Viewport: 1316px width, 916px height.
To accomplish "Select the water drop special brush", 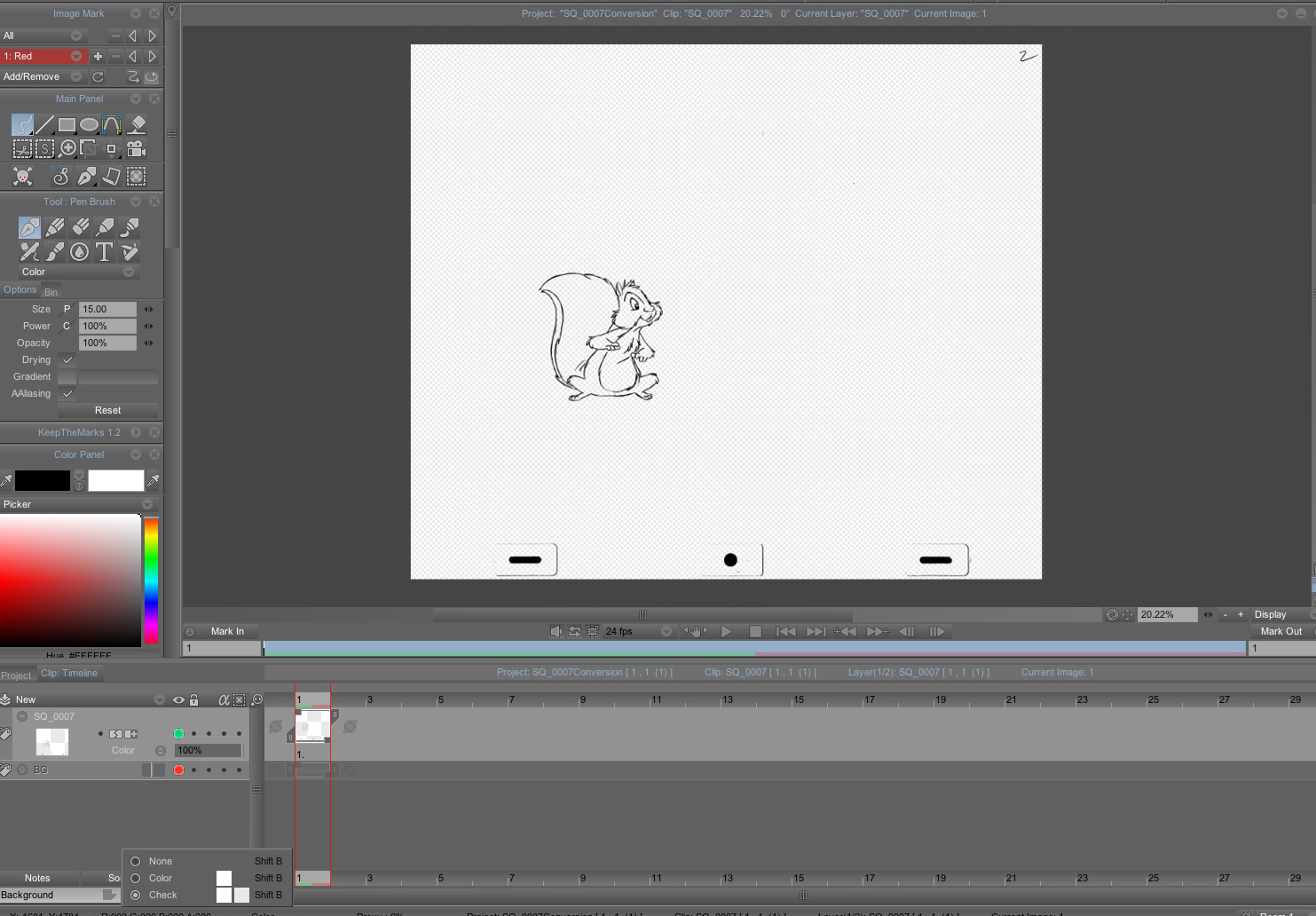I will click(79, 252).
